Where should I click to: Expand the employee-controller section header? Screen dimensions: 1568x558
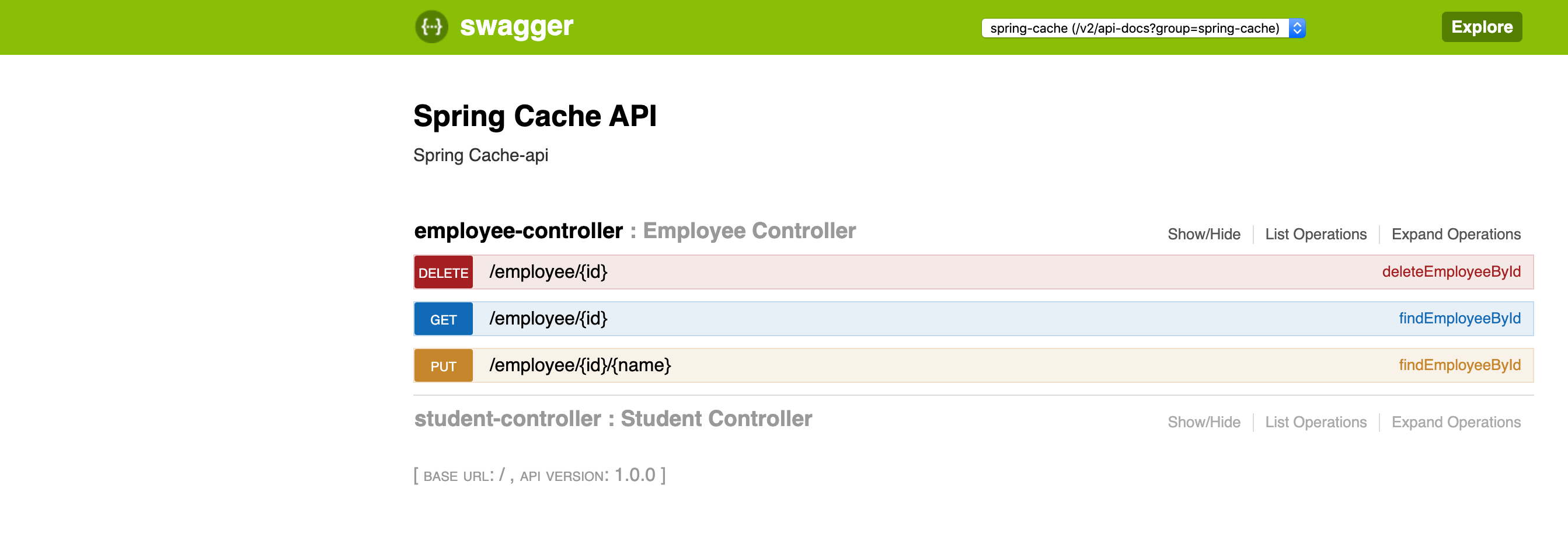[x=518, y=231]
